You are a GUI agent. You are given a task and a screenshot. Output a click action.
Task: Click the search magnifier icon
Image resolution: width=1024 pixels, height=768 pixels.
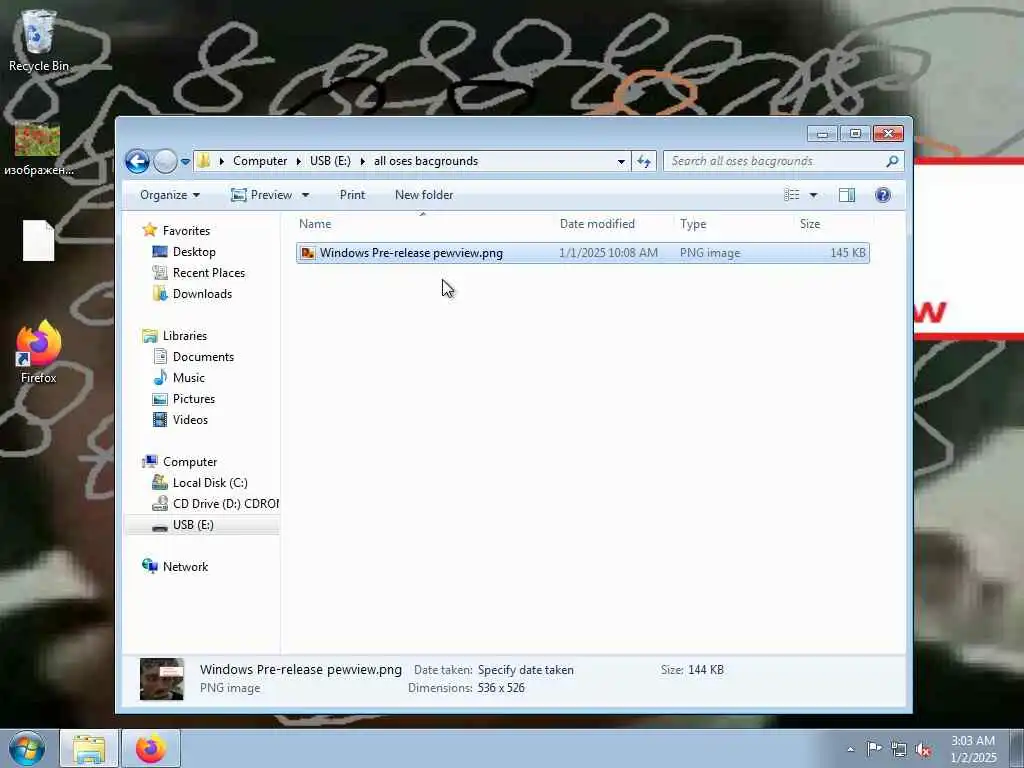point(892,161)
